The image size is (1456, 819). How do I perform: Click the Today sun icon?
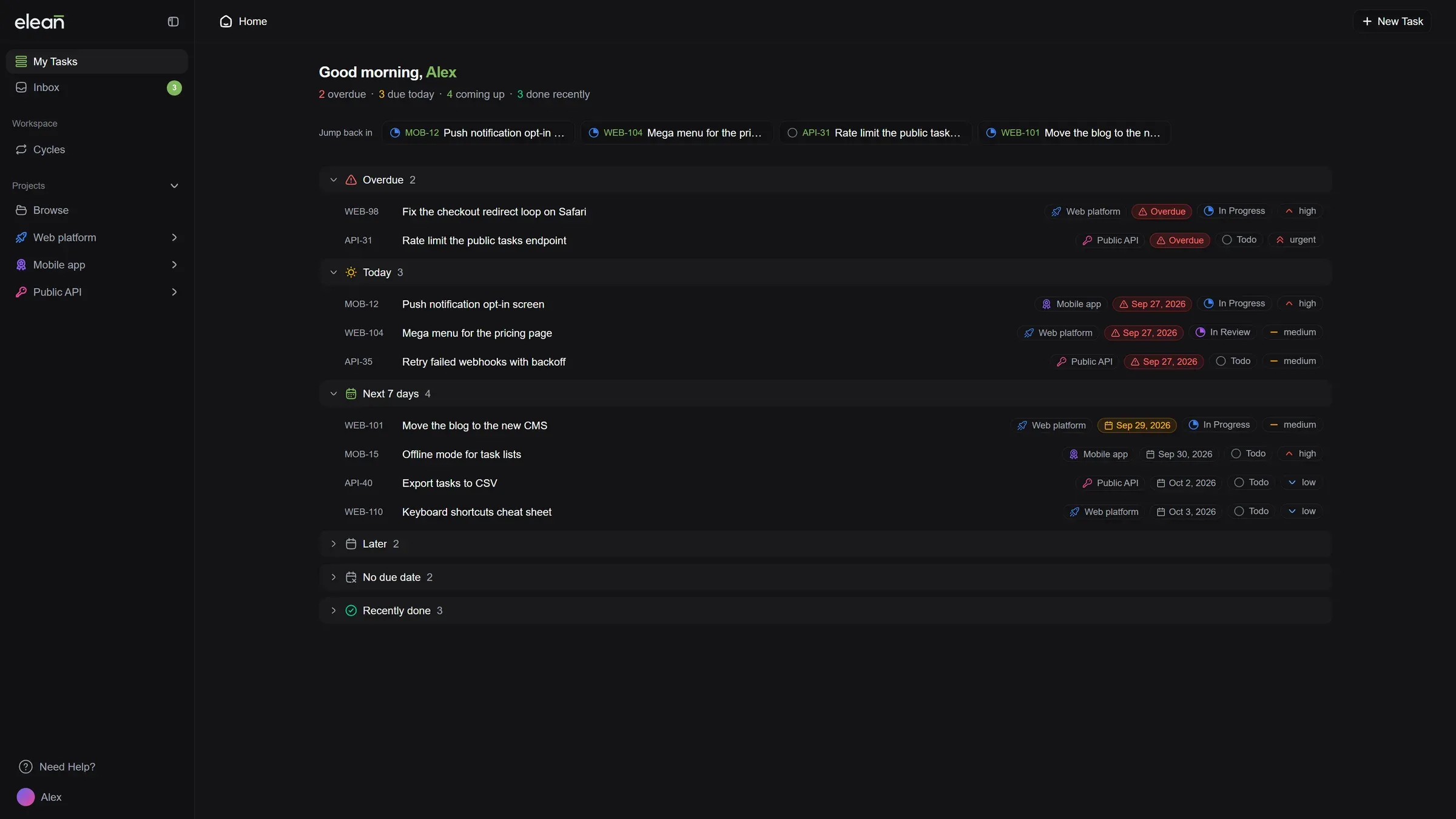[x=351, y=272]
